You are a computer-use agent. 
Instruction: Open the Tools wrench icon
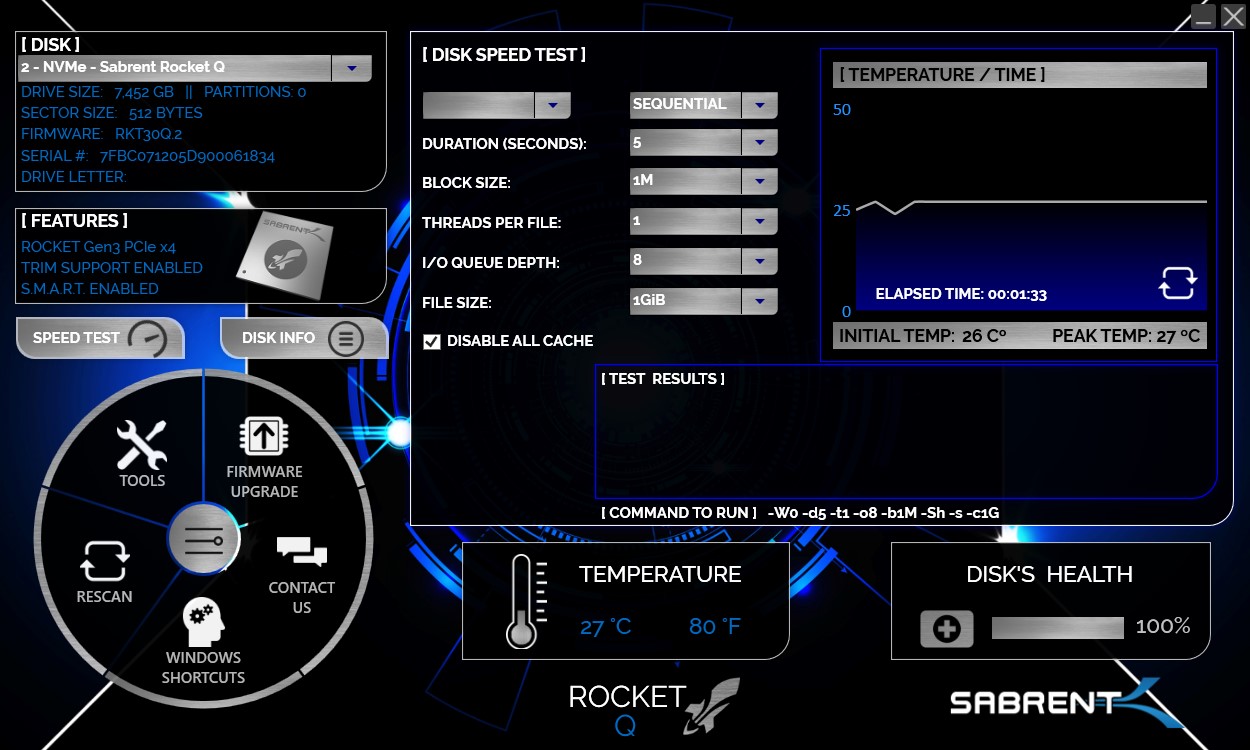click(141, 444)
